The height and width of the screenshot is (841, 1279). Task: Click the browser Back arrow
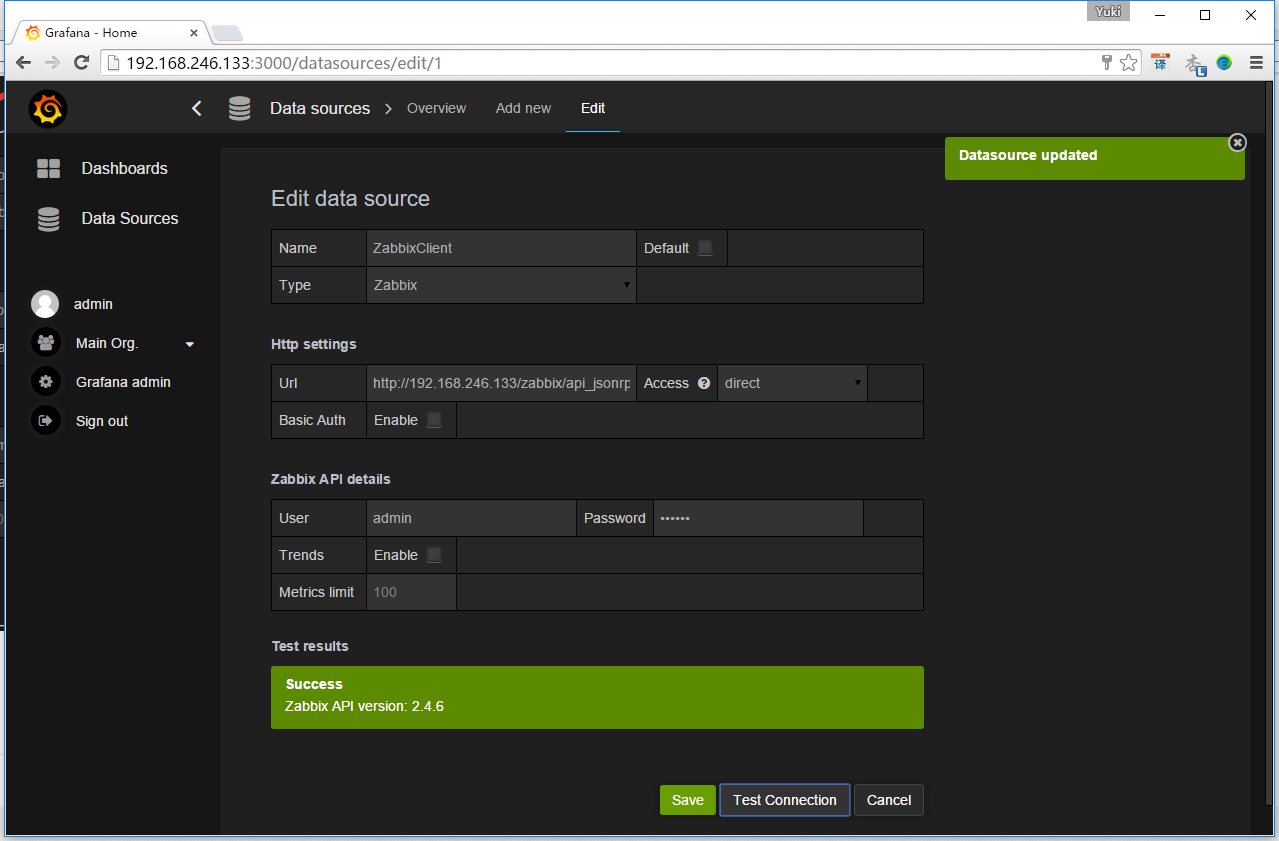[x=23, y=63]
